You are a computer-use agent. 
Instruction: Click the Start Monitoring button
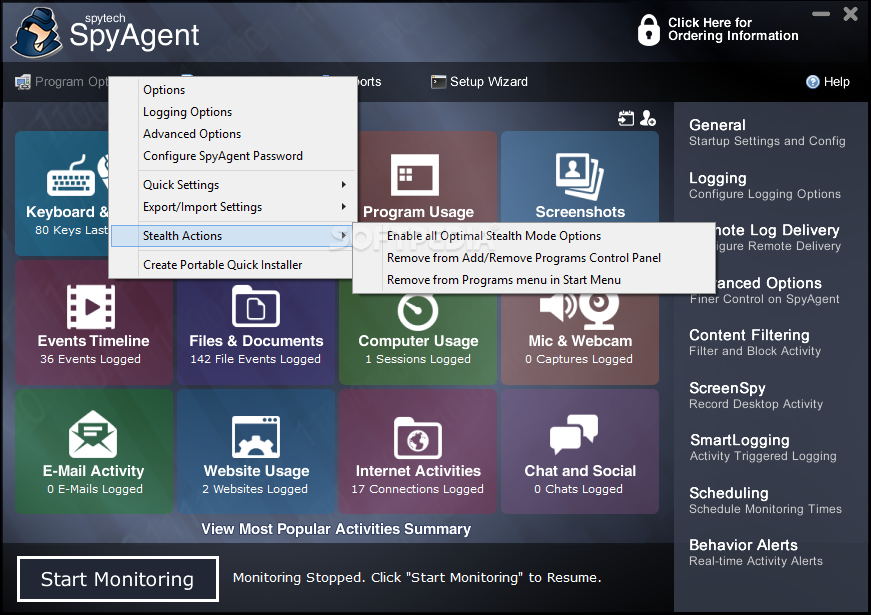(118, 579)
